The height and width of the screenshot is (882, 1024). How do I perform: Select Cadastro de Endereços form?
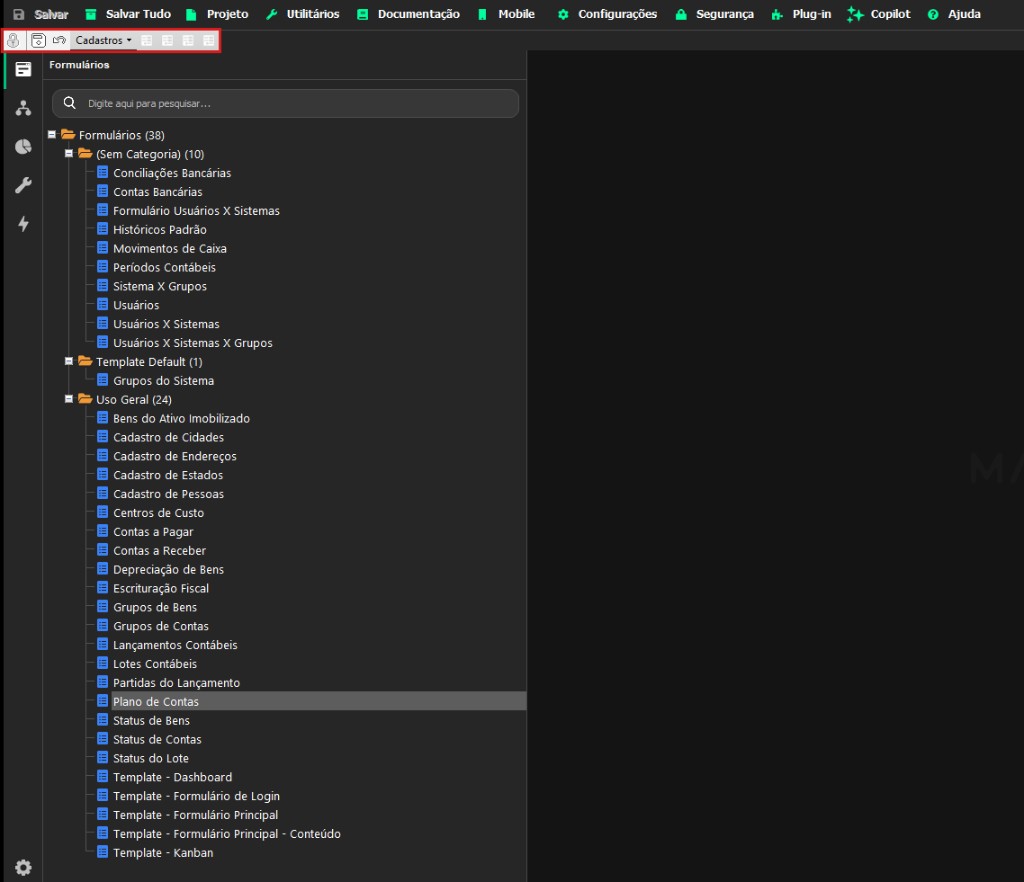pyautogui.click(x=174, y=456)
